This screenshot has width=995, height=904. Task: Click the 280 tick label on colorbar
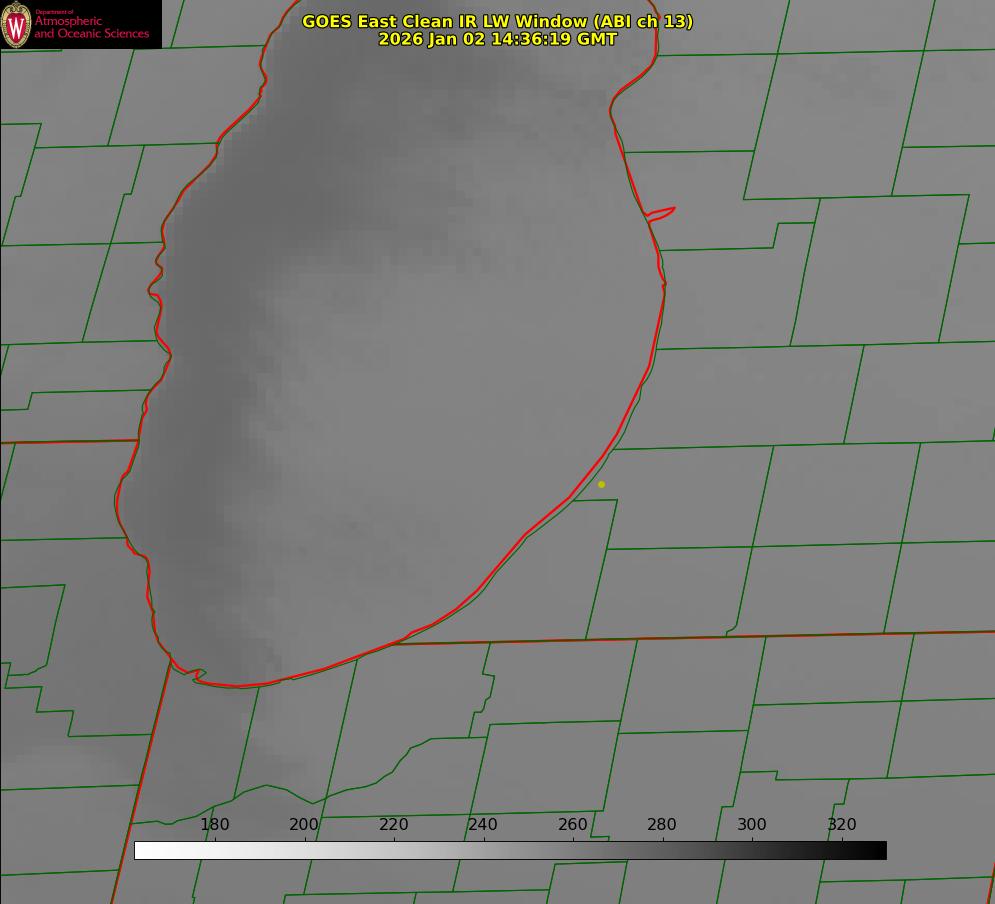(x=662, y=824)
